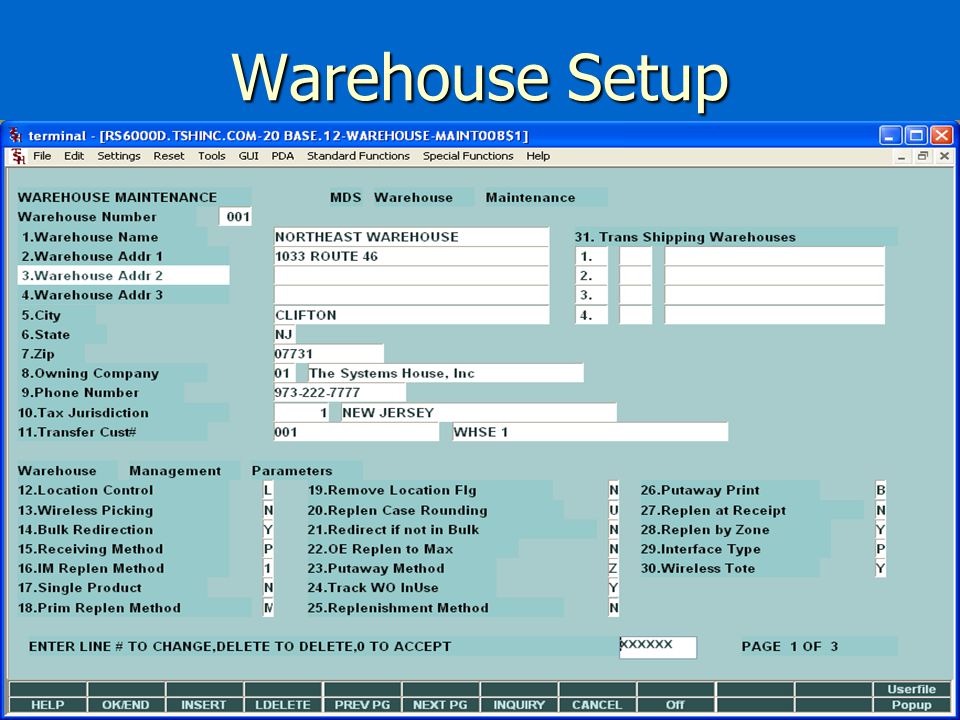Click Trans Shipping Warehouse row 4 description field

774,315
